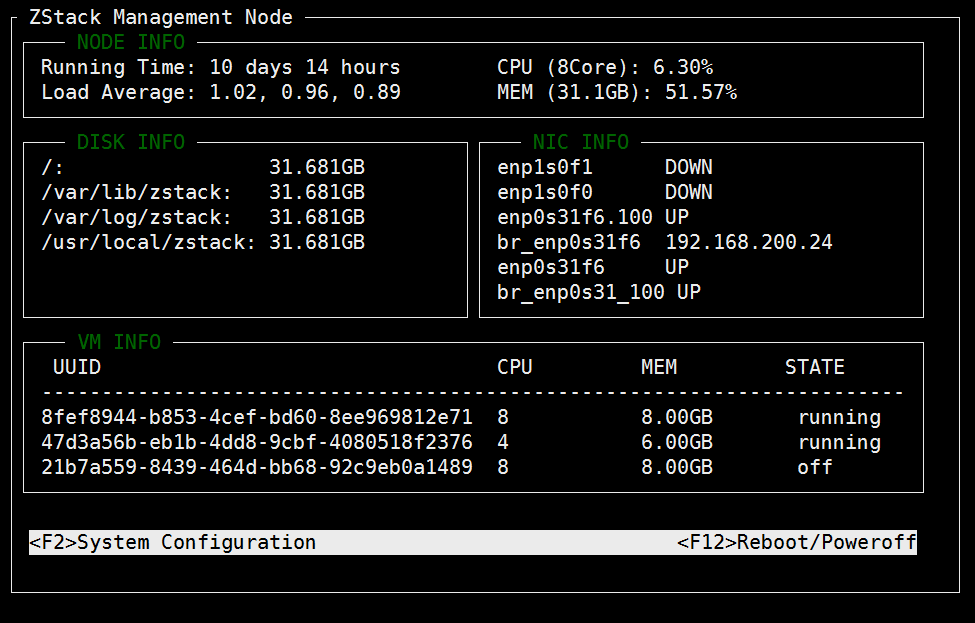Click the DISK INFO section heading
This screenshot has width=975, height=623.
[131, 142]
